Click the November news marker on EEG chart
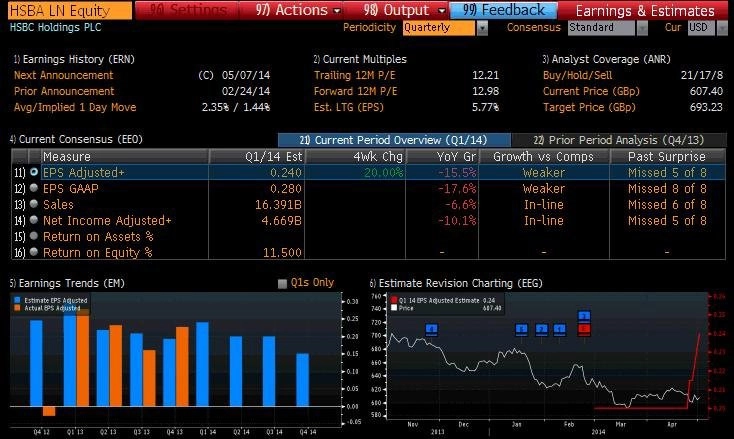Image resolution: width=734 pixels, height=439 pixels. pos(431,329)
